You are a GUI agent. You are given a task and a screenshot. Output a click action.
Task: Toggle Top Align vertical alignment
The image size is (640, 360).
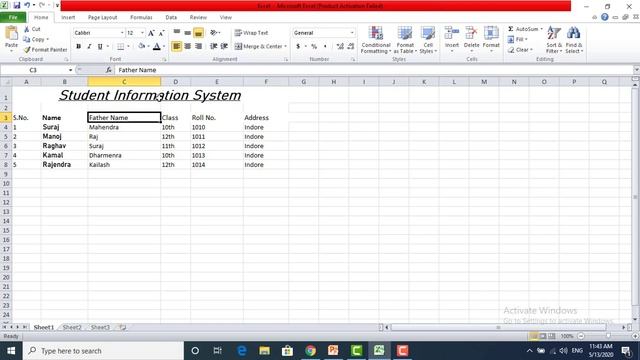pos(177,33)
